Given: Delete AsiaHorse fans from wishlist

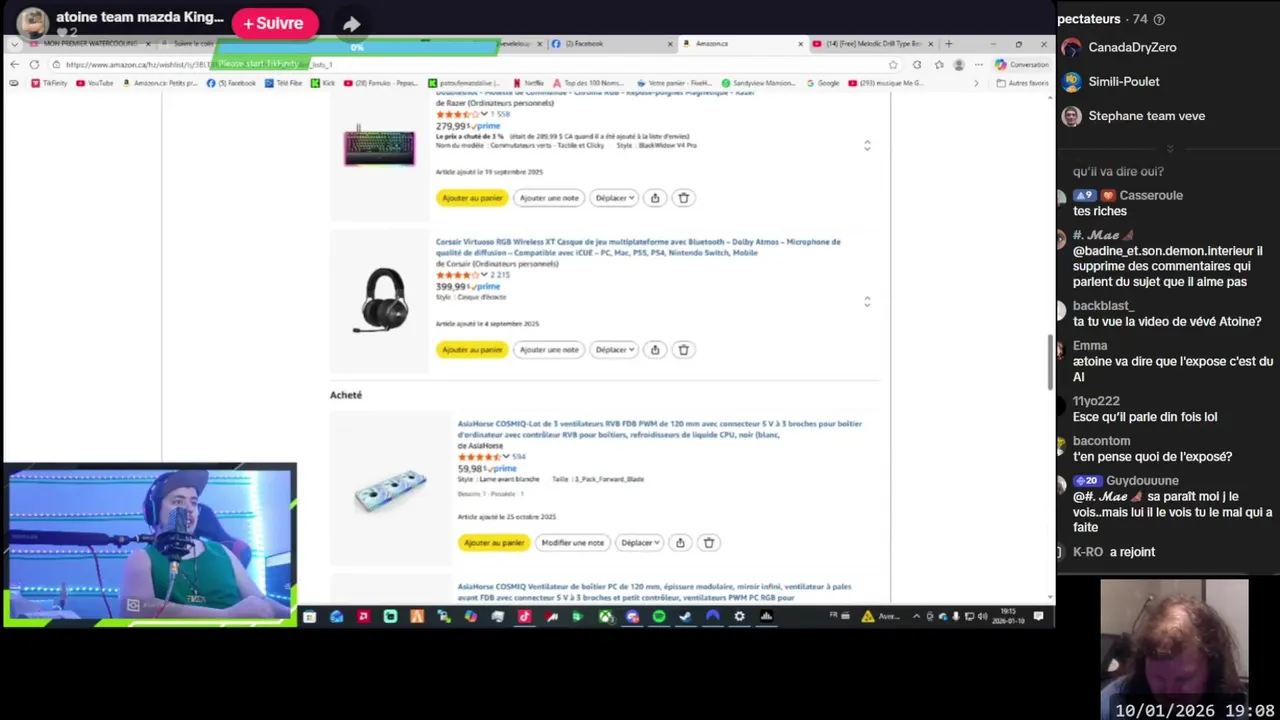Looking at the screenshot, I should pyautogui.click(x=709, y=543).
